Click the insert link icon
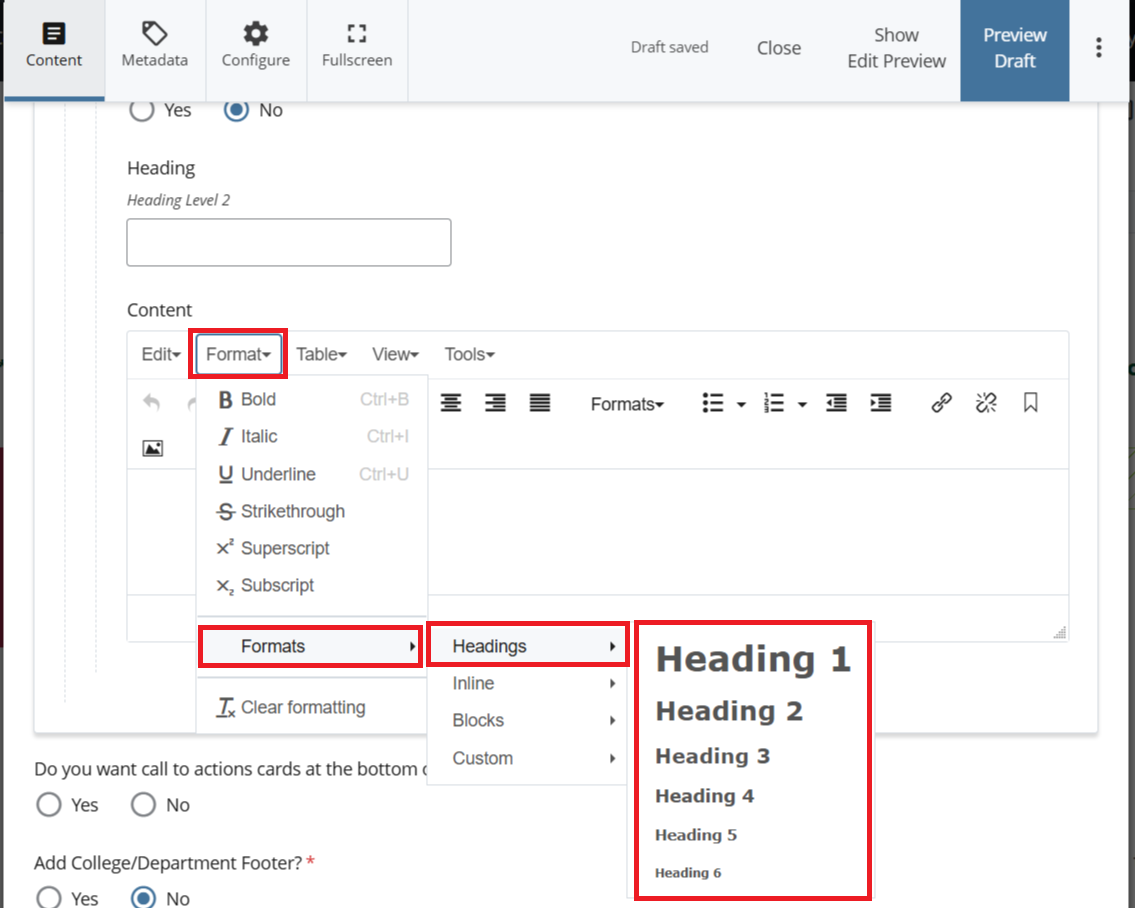The height and width of the screenshot is (908, 1135). tap(941, 403)
